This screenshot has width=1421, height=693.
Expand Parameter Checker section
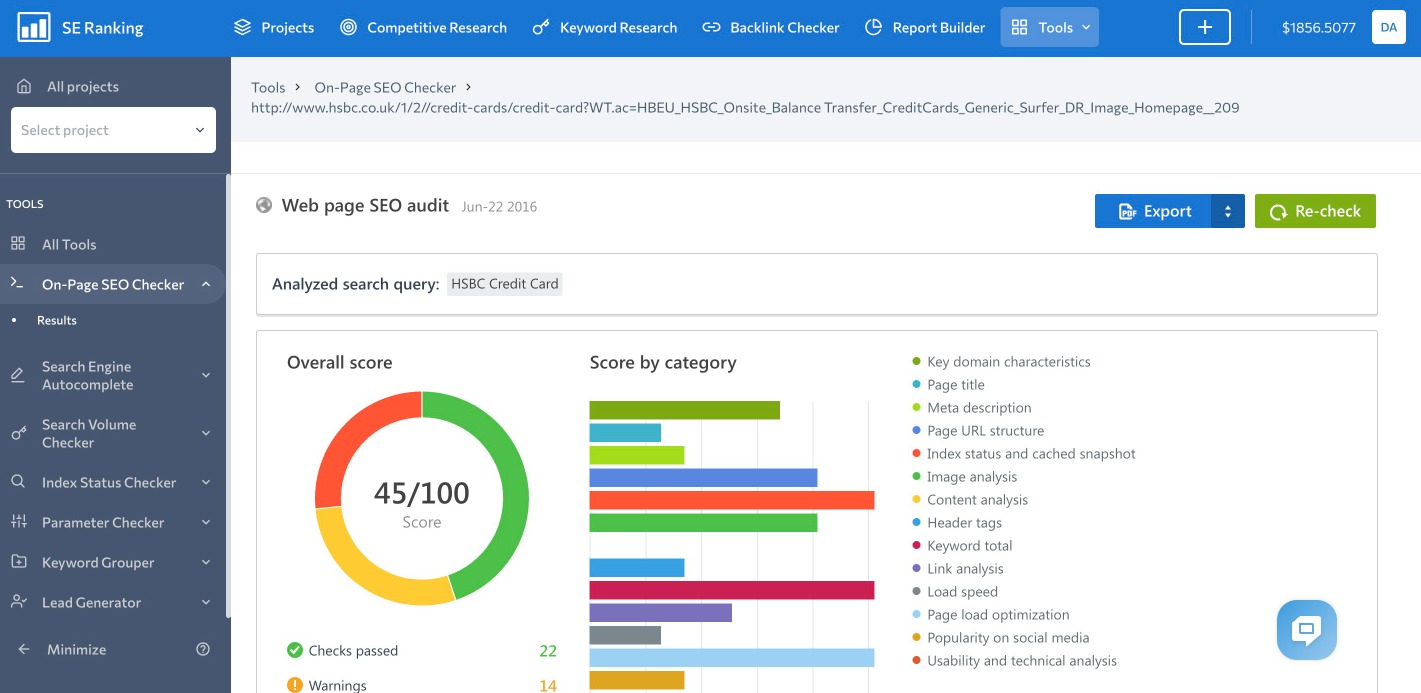206,522
